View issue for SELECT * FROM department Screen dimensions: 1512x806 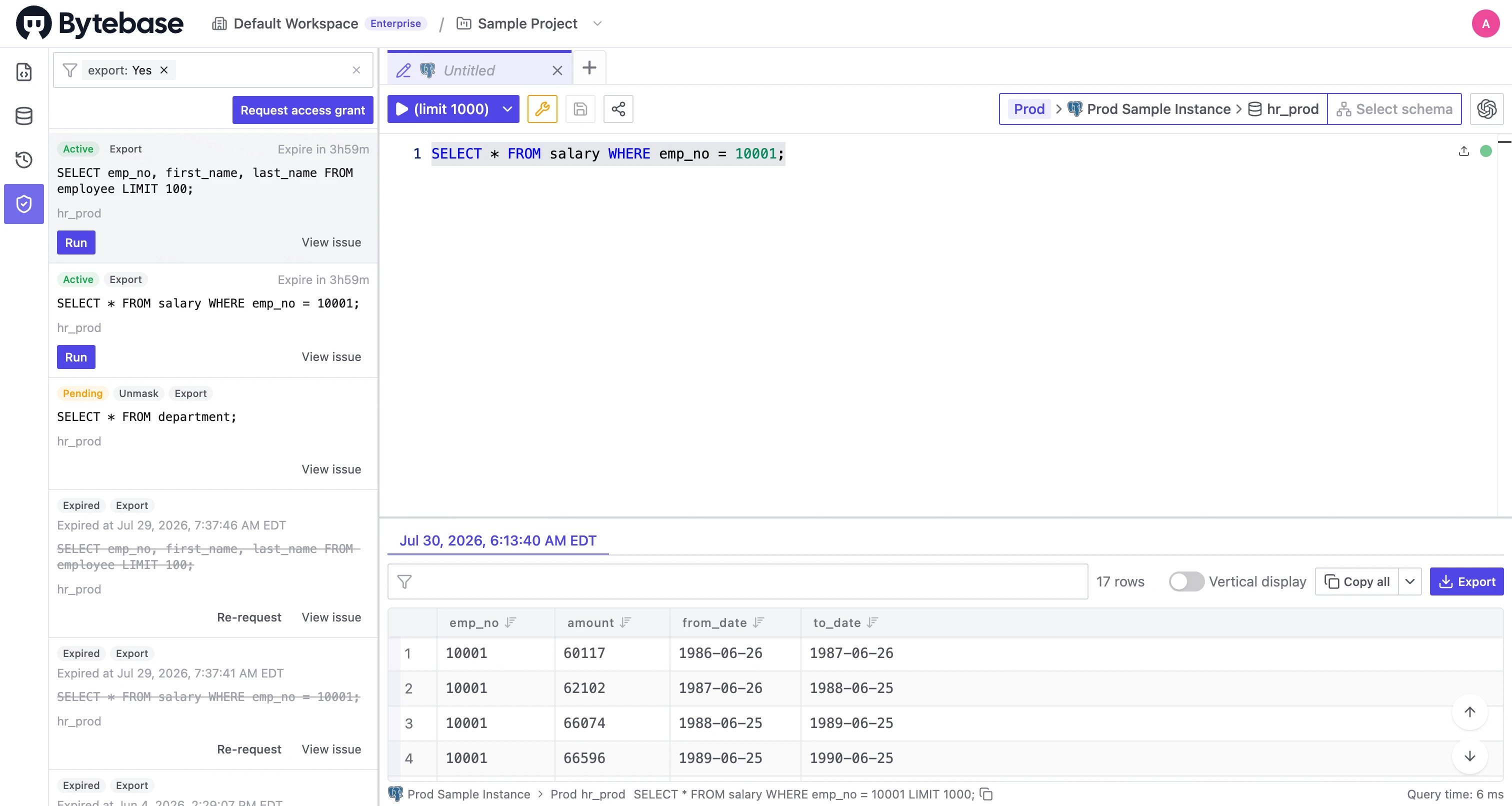(331, 469)
